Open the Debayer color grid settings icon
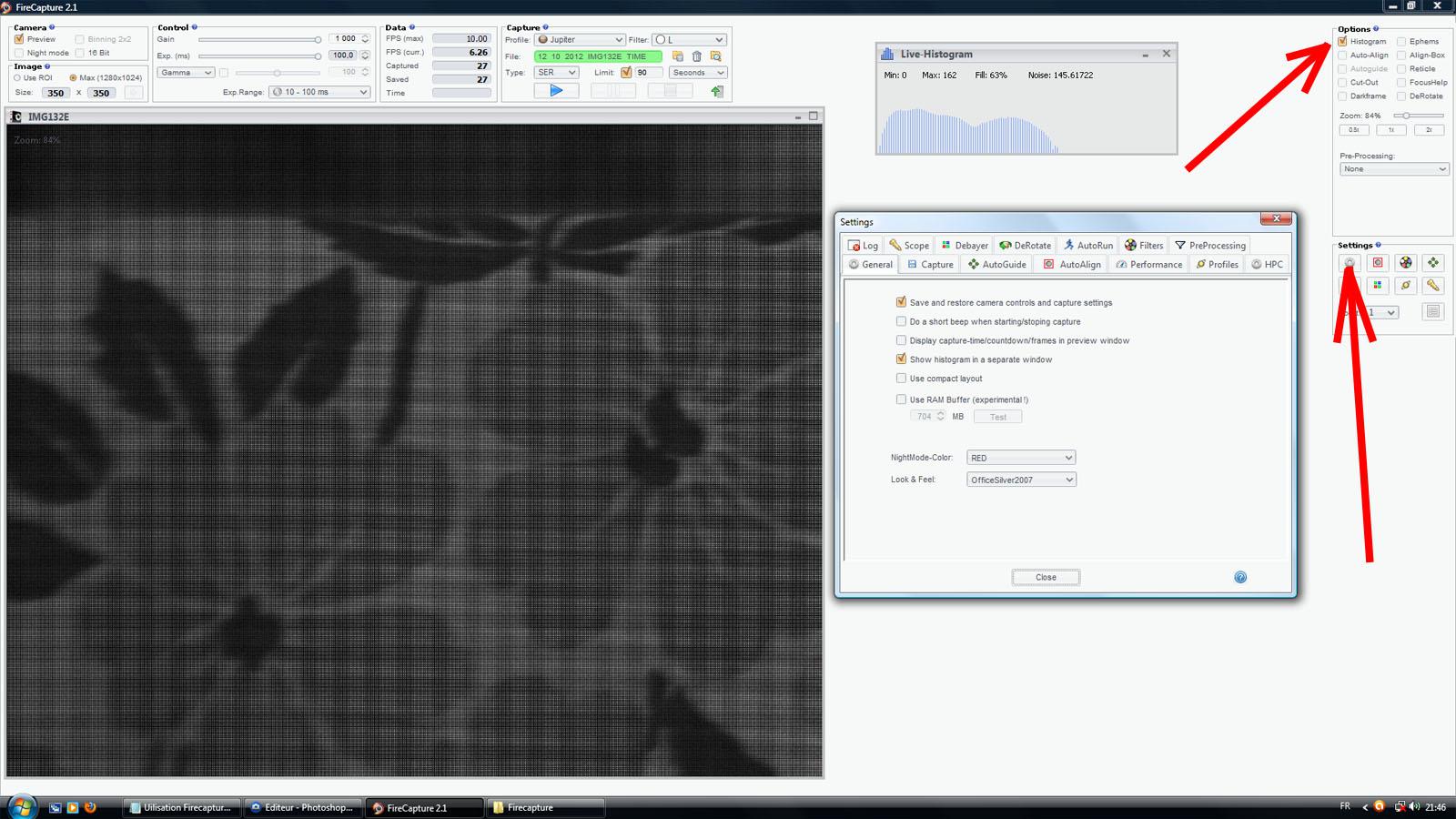 coord(1378,286)
